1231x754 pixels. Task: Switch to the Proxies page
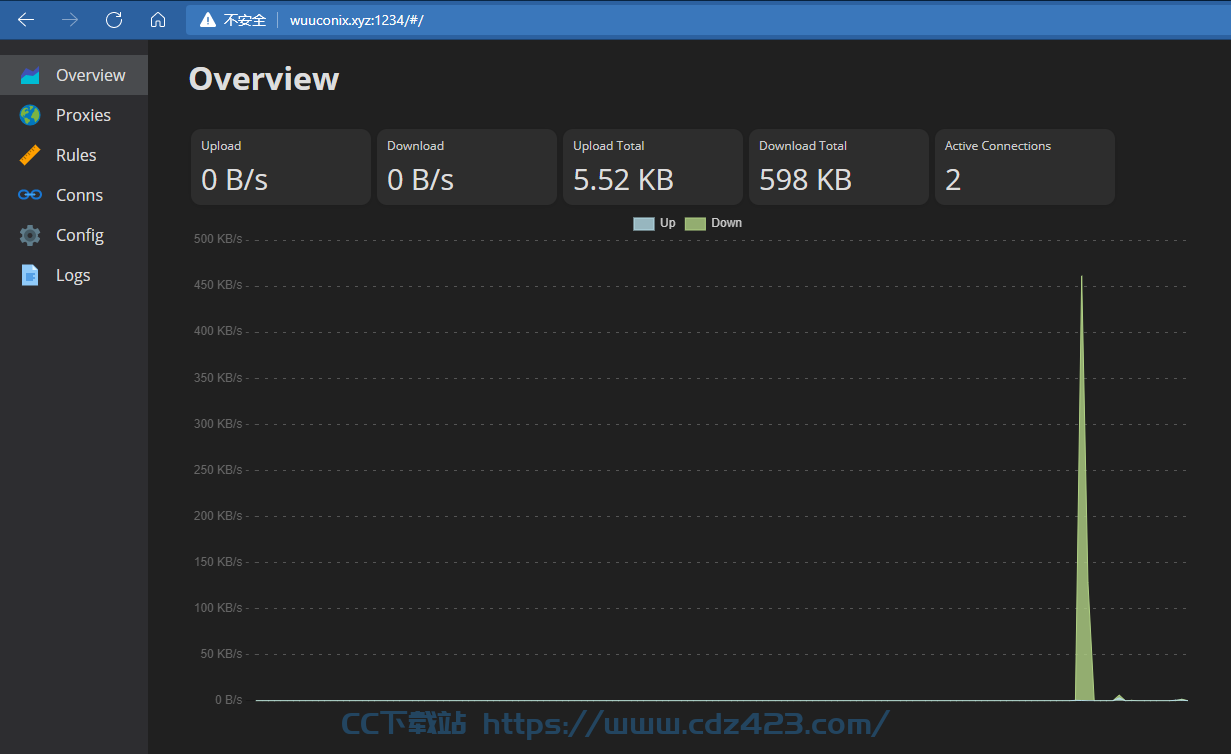tap(74, 115)
